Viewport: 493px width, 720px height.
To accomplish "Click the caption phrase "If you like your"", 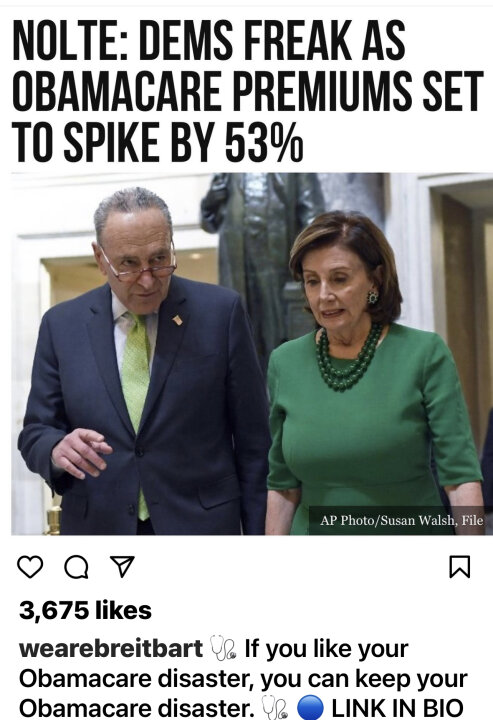I will [x=326, y=648].
